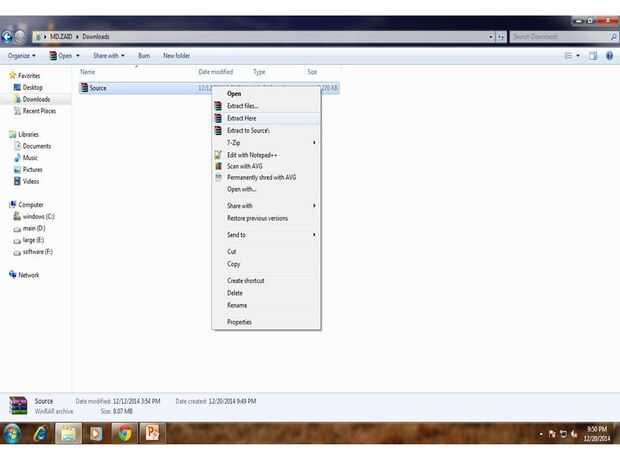This screenshot has height=465, width=620.
Task: Click the network tray icon
Action: point(563,434)
